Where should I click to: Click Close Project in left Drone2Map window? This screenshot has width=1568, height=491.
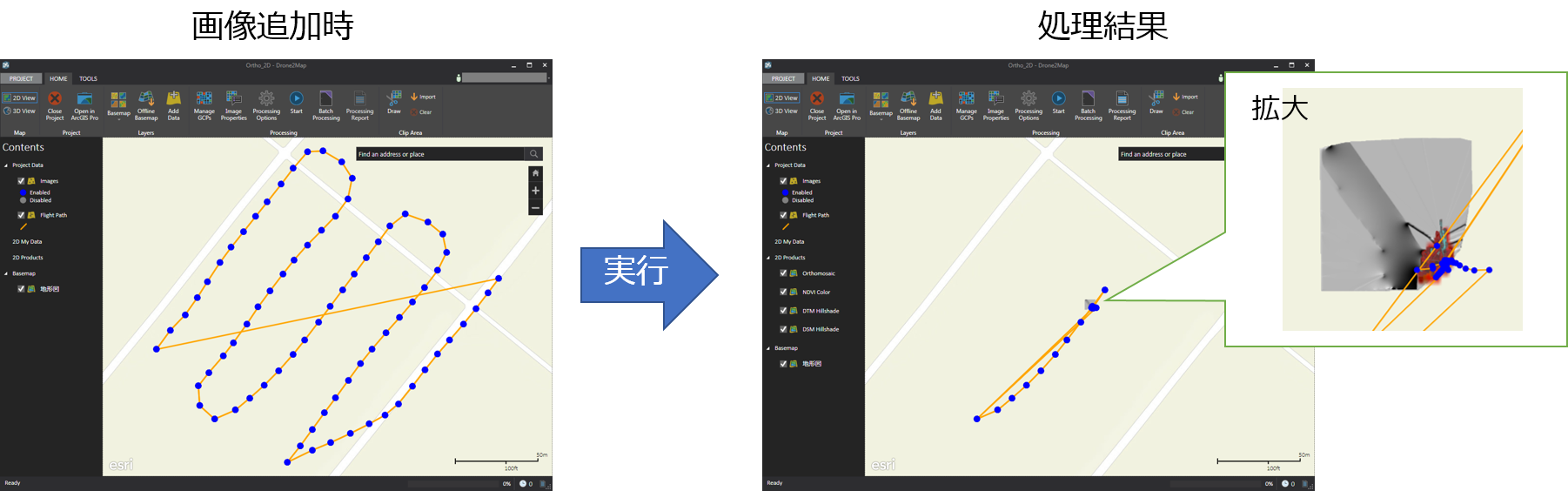coord(55,105)
